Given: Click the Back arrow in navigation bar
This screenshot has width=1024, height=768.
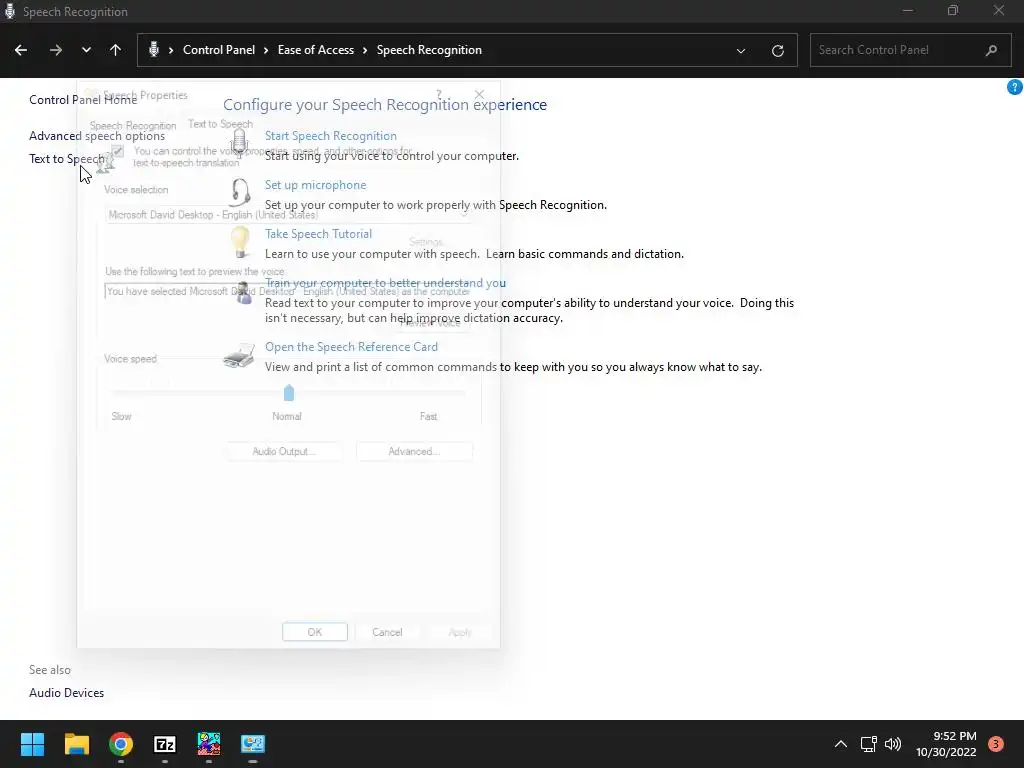Looking at the screenshot, I should click(x=21, y=50).
